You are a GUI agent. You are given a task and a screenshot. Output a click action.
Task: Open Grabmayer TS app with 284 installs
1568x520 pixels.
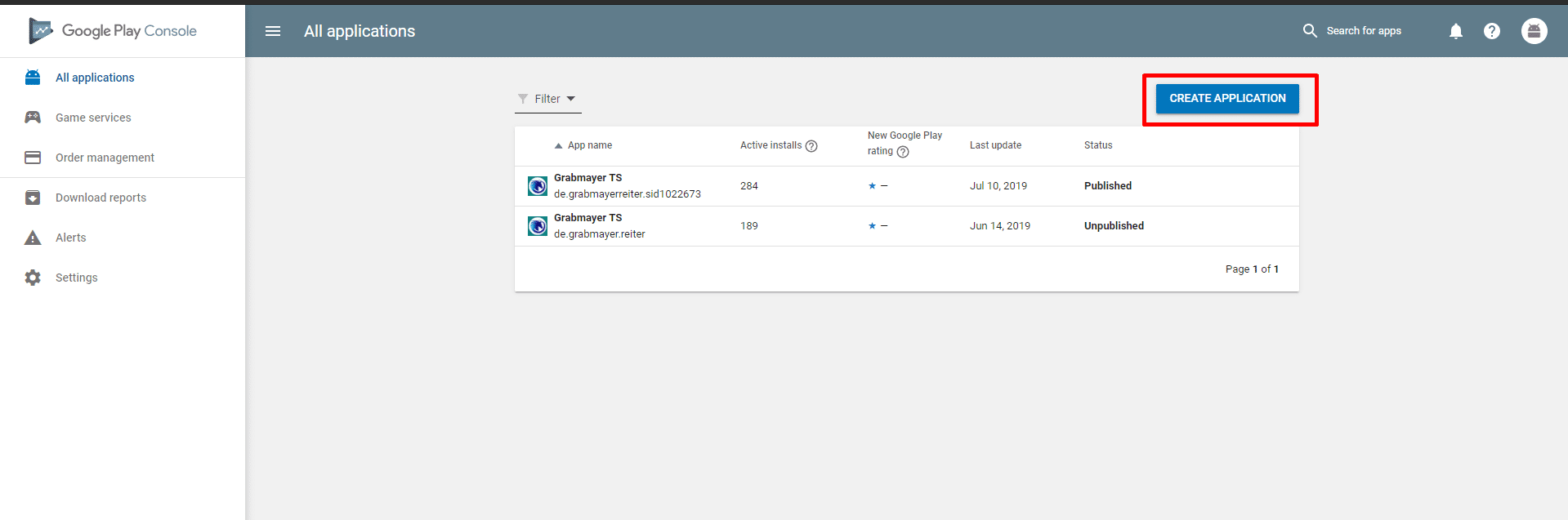(588, 178)
